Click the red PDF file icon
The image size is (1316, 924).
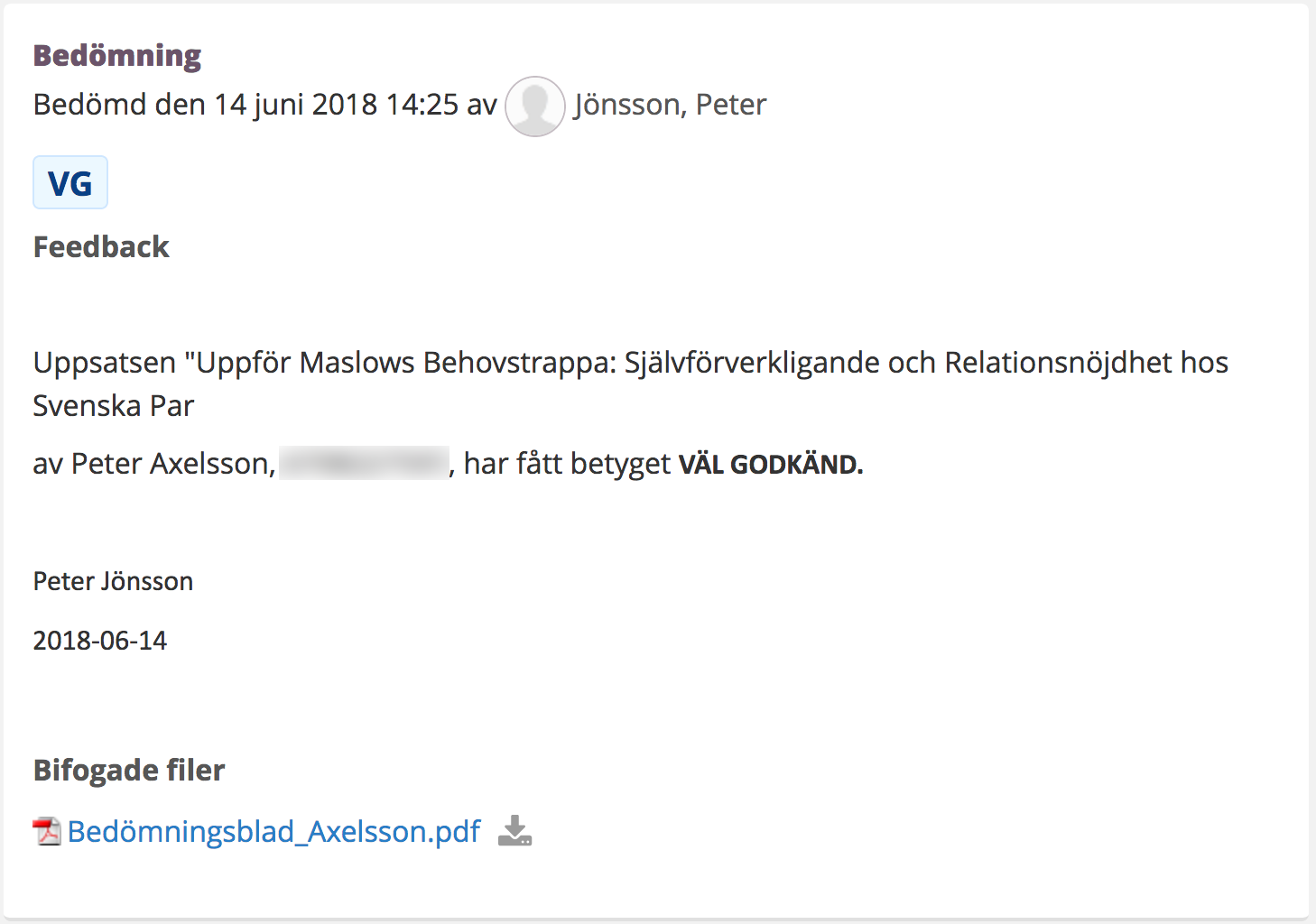[x=47, y=830]
